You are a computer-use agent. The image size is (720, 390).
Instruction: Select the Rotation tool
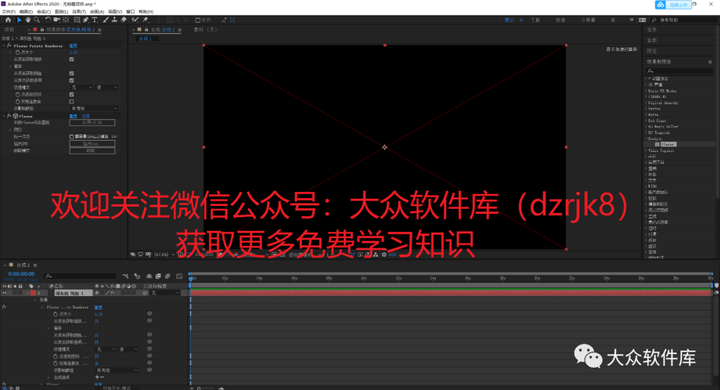(48, 20)
